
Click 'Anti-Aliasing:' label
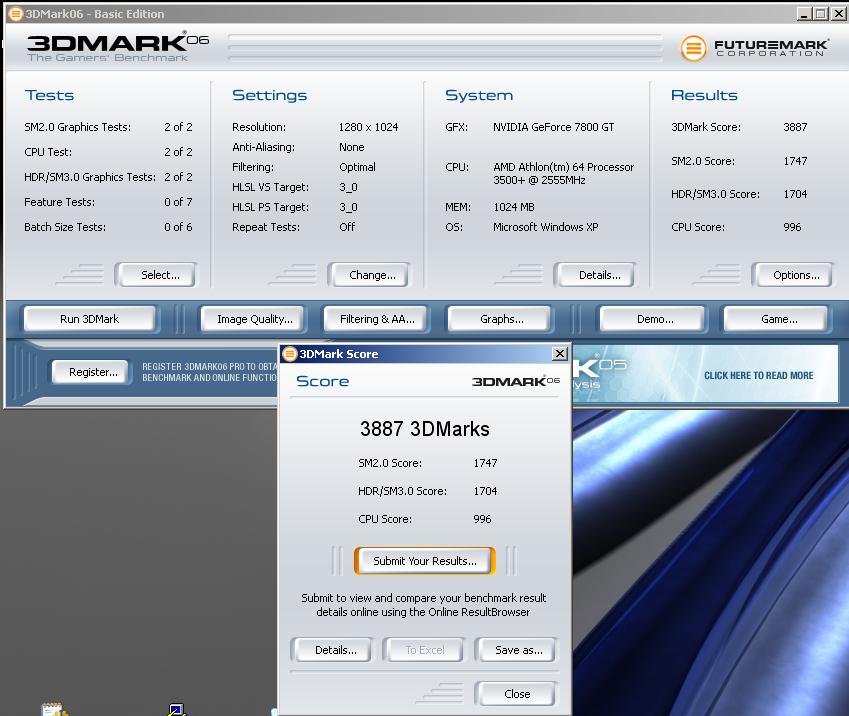(x=263, y=147)
